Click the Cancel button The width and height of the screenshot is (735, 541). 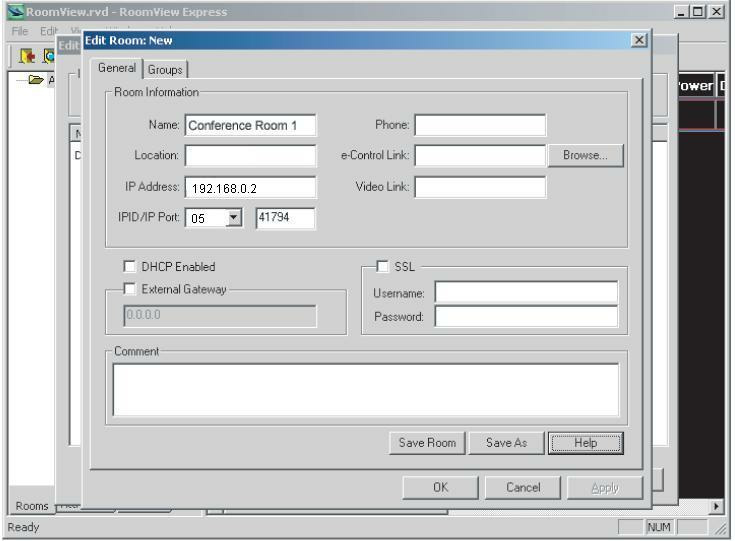tap(523, 488)
